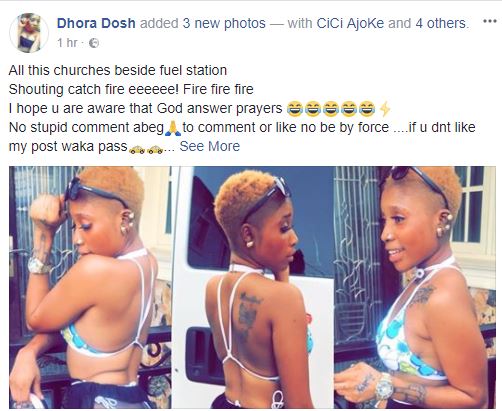
Task: Open the 1 hr timestamp link
Action: coord(67,43)
